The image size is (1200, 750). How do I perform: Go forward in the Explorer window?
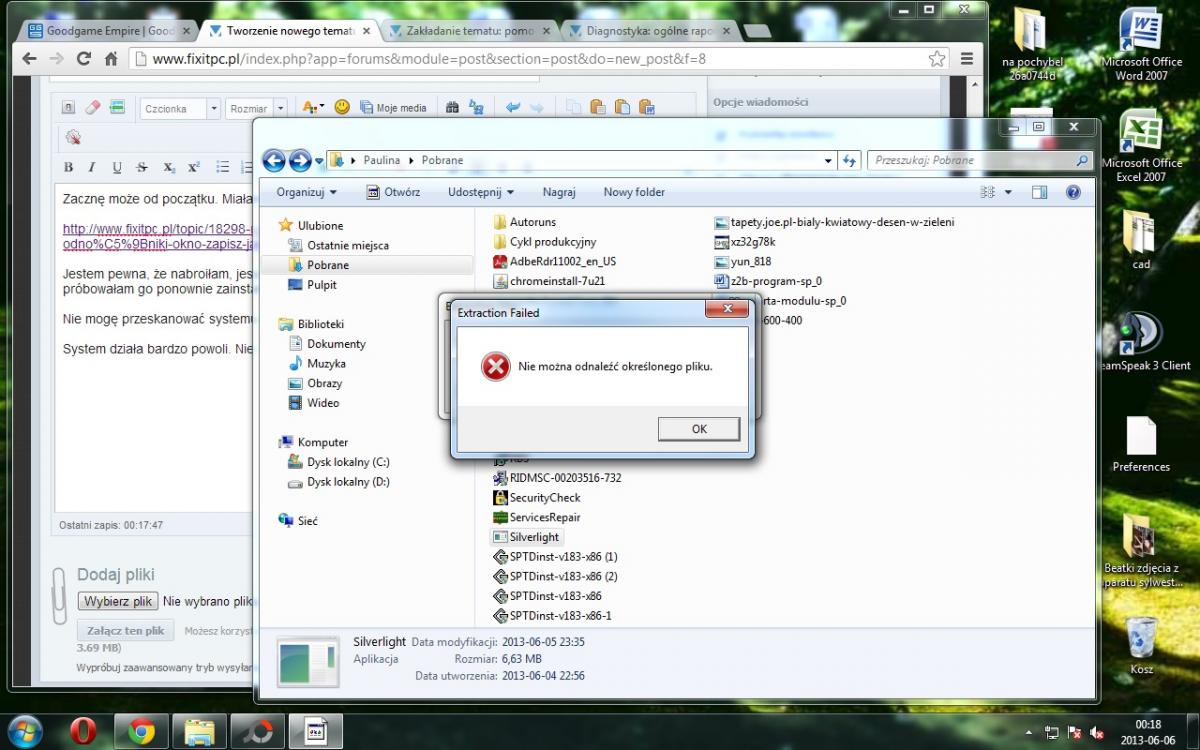(x=299, y=160)
